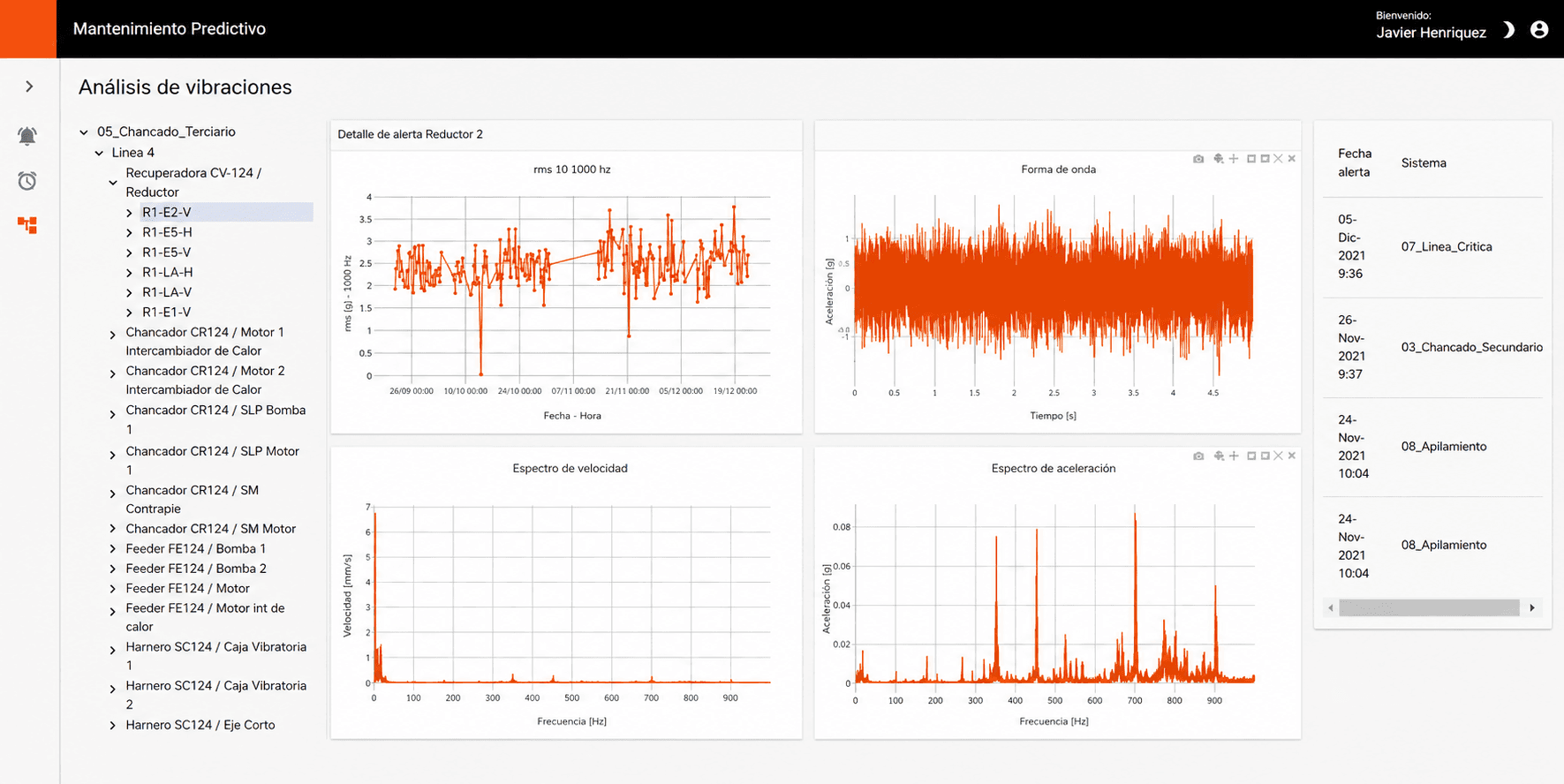
Task: Click zoom in on Forma de onda chart
Action: click(x=1251, y=159)
